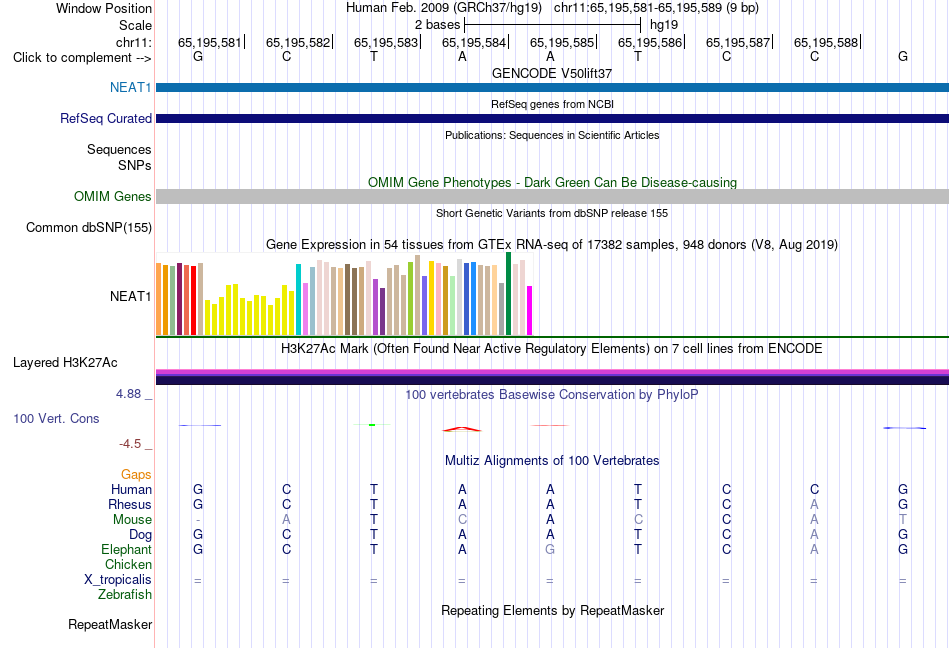Click 'RefSeq genes from NCBI' title

[x=552, y=104]
